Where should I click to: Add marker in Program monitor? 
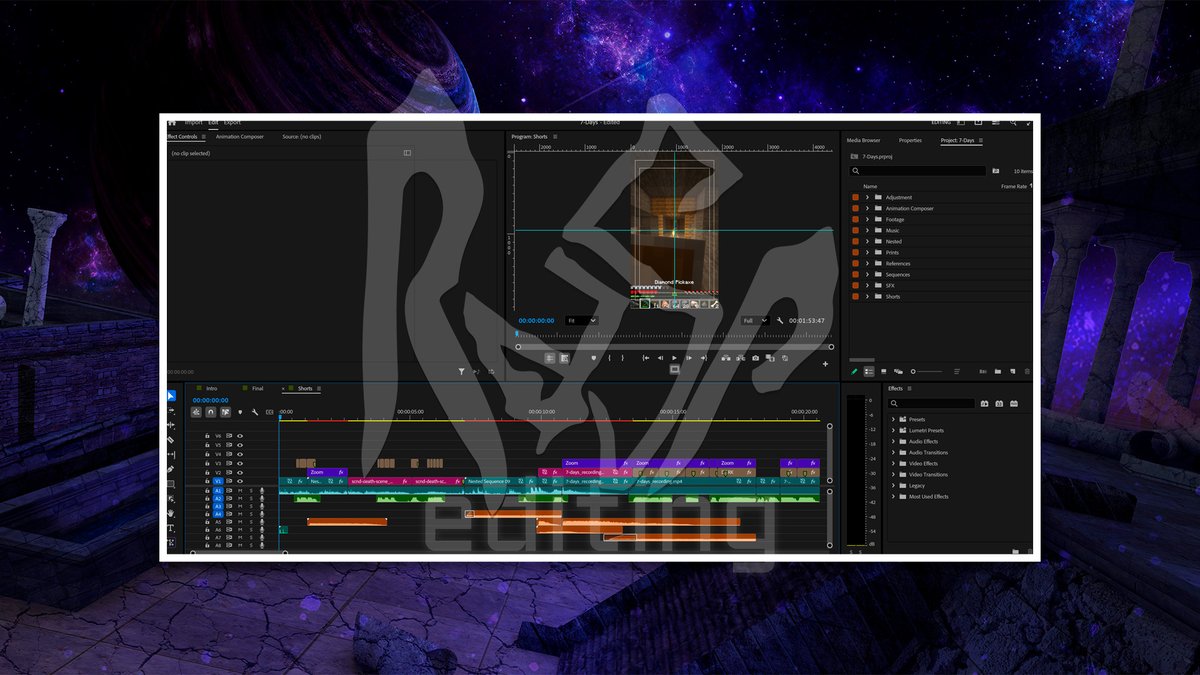[594, 358]
